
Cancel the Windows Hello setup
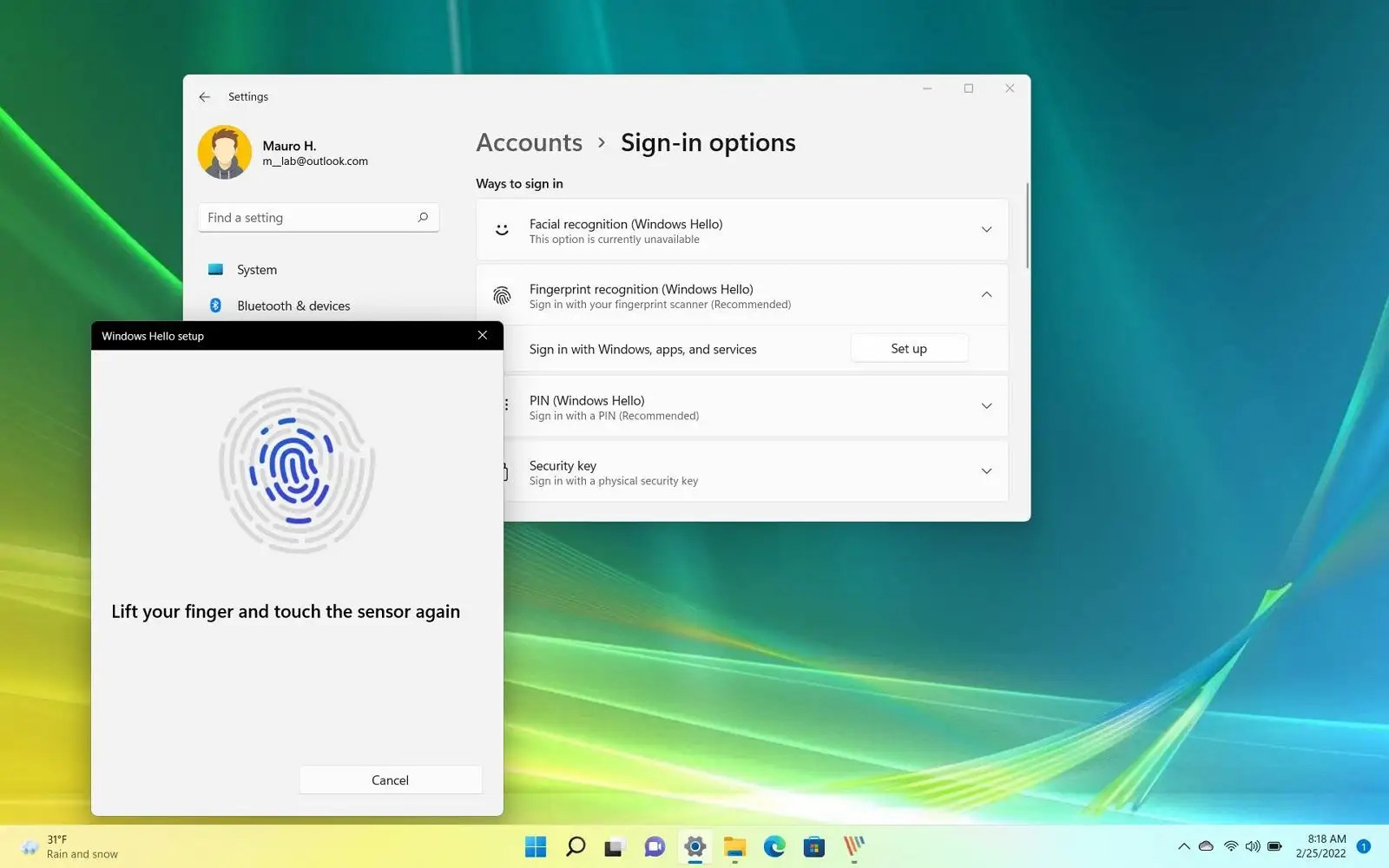pos(390,779)
